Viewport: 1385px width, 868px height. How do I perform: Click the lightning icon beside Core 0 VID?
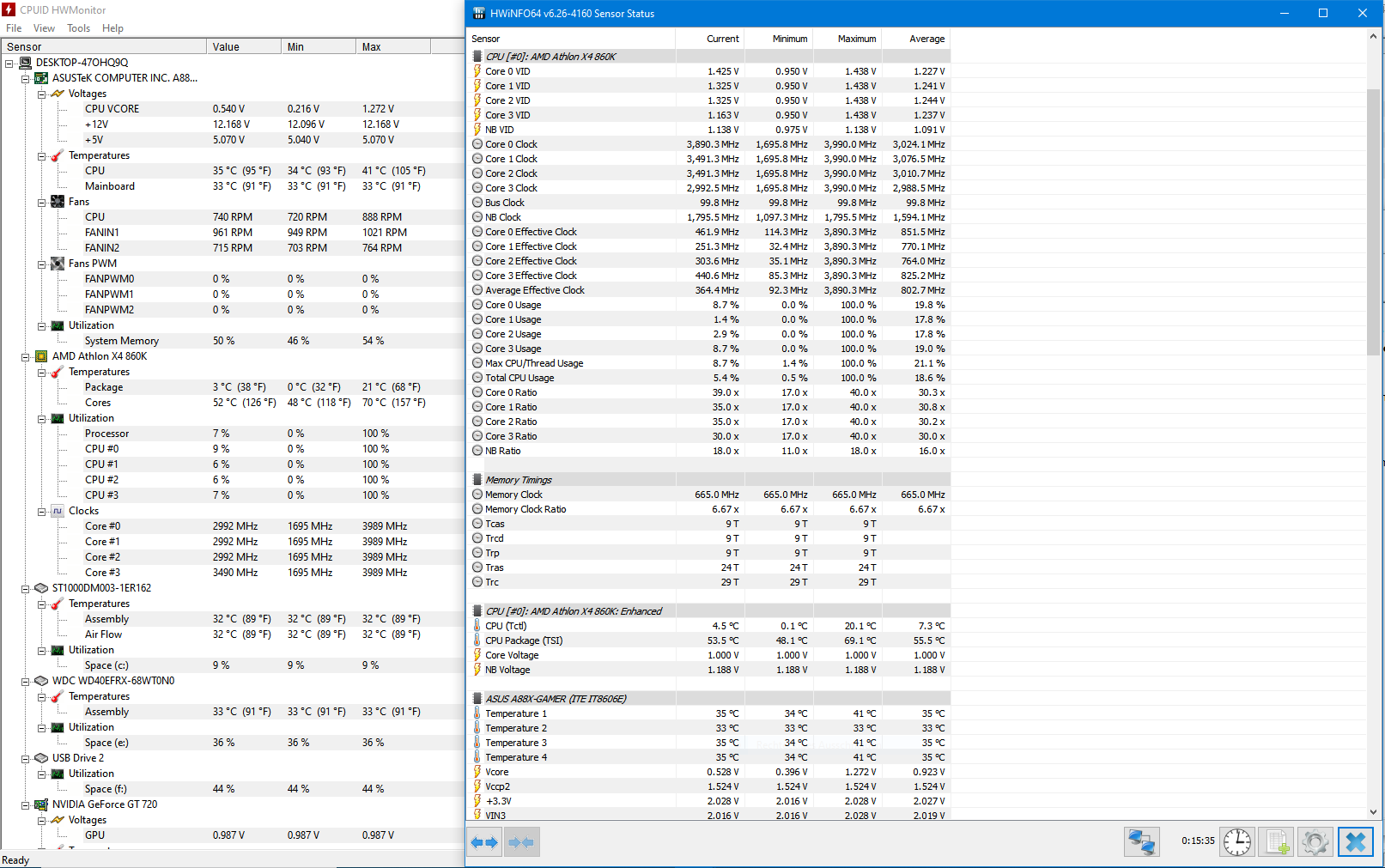(x=477, y=71)
